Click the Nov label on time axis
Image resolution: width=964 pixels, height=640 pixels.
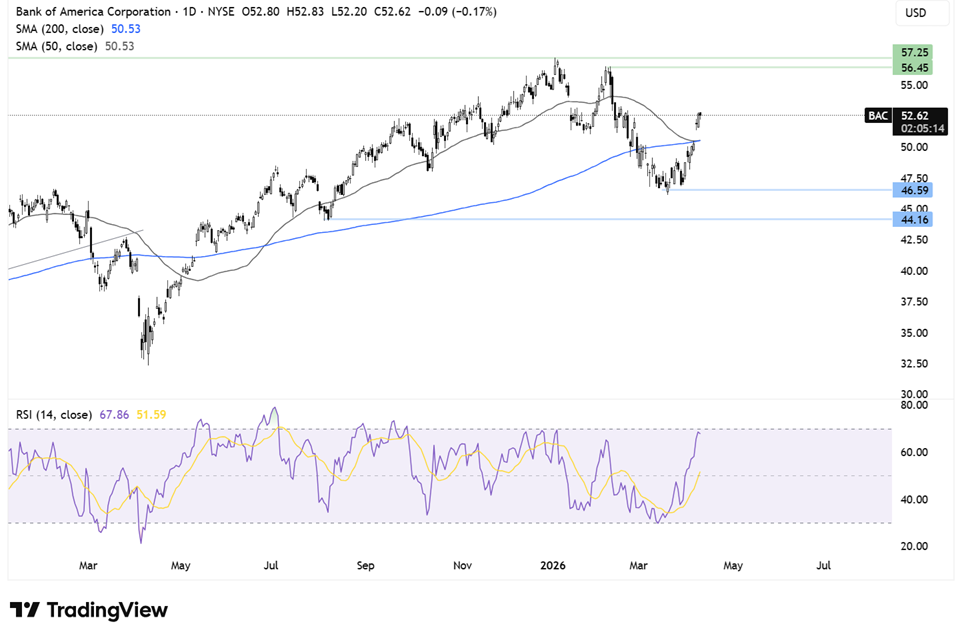coord(462,566)
